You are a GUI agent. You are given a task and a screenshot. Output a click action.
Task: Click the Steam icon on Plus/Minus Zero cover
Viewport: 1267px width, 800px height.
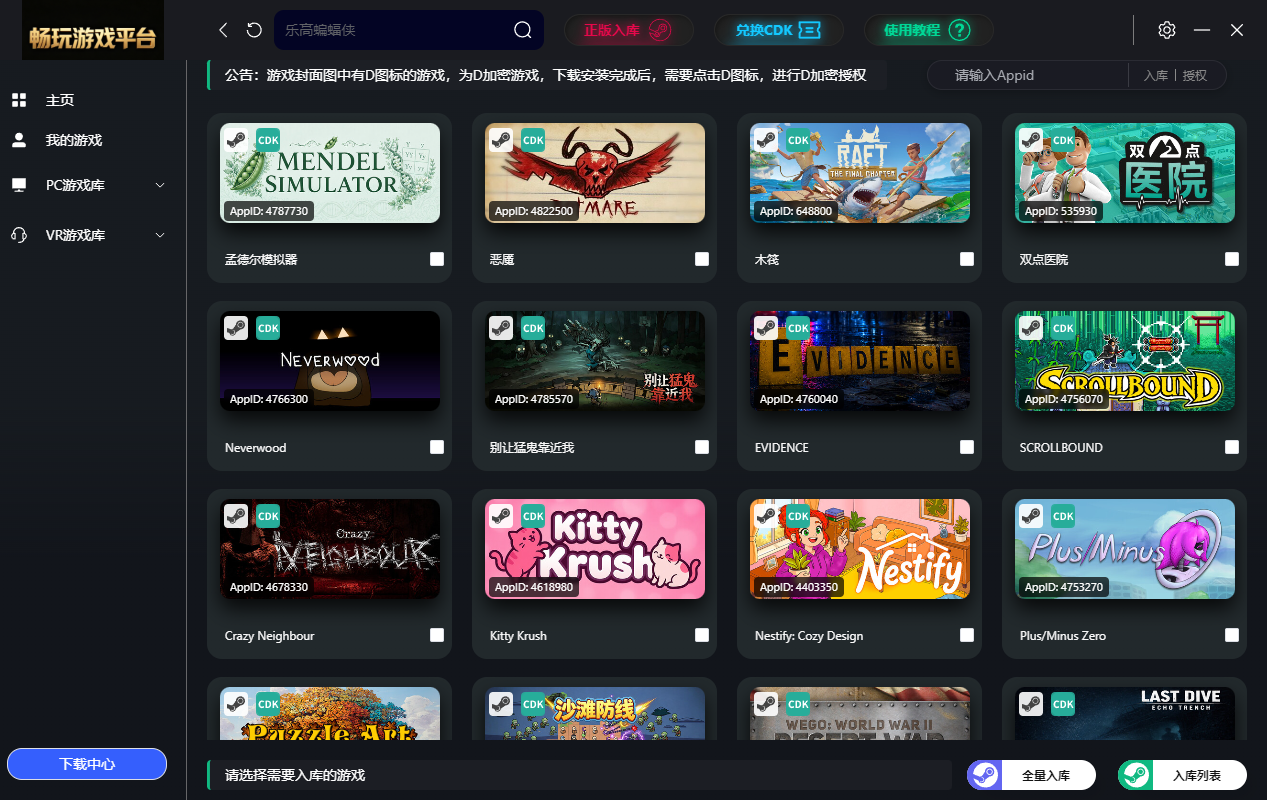pos(1031,516)
